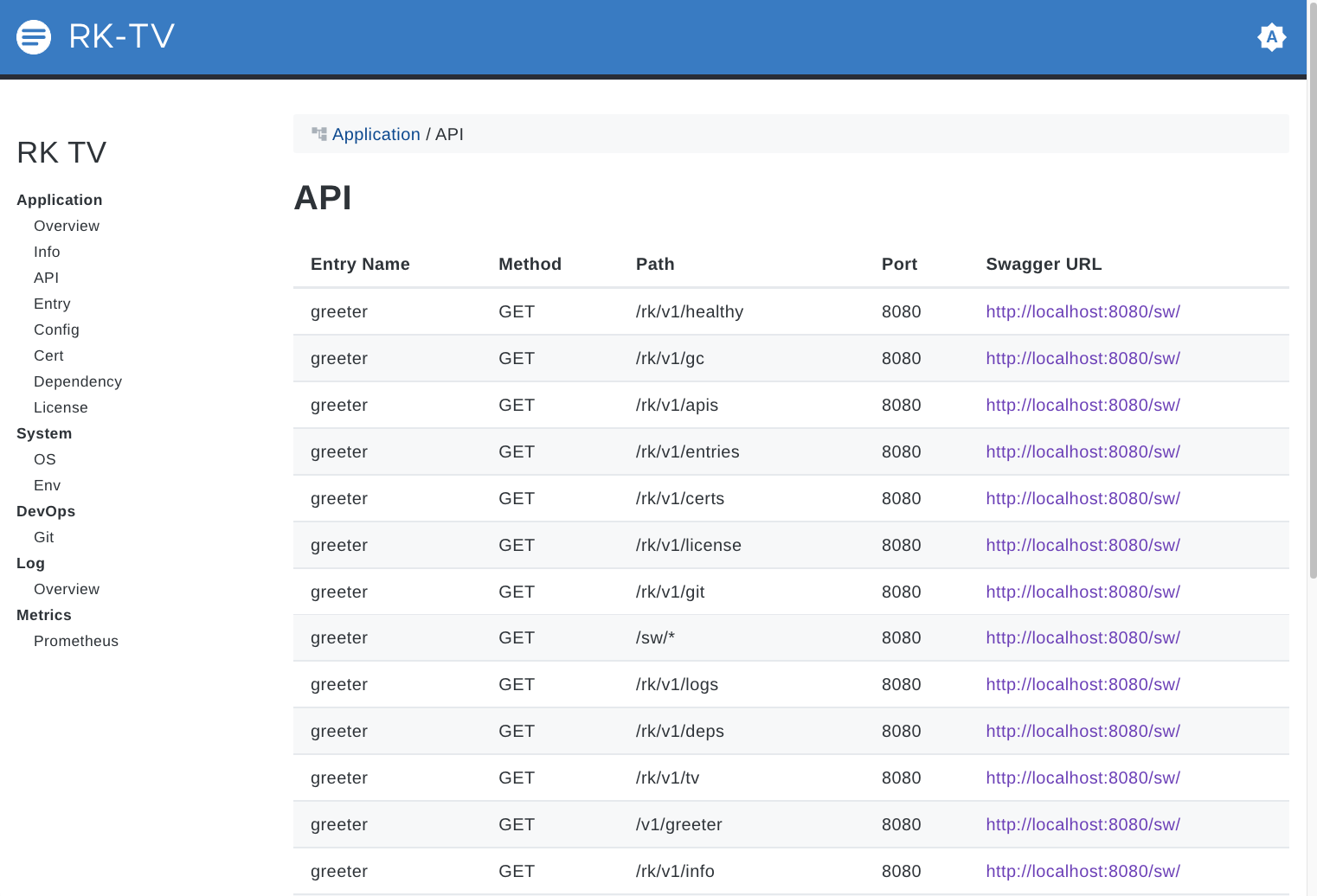
Task: Open Swagger URL for /rk/v1/logs
Action: (x=1083, y=684)
